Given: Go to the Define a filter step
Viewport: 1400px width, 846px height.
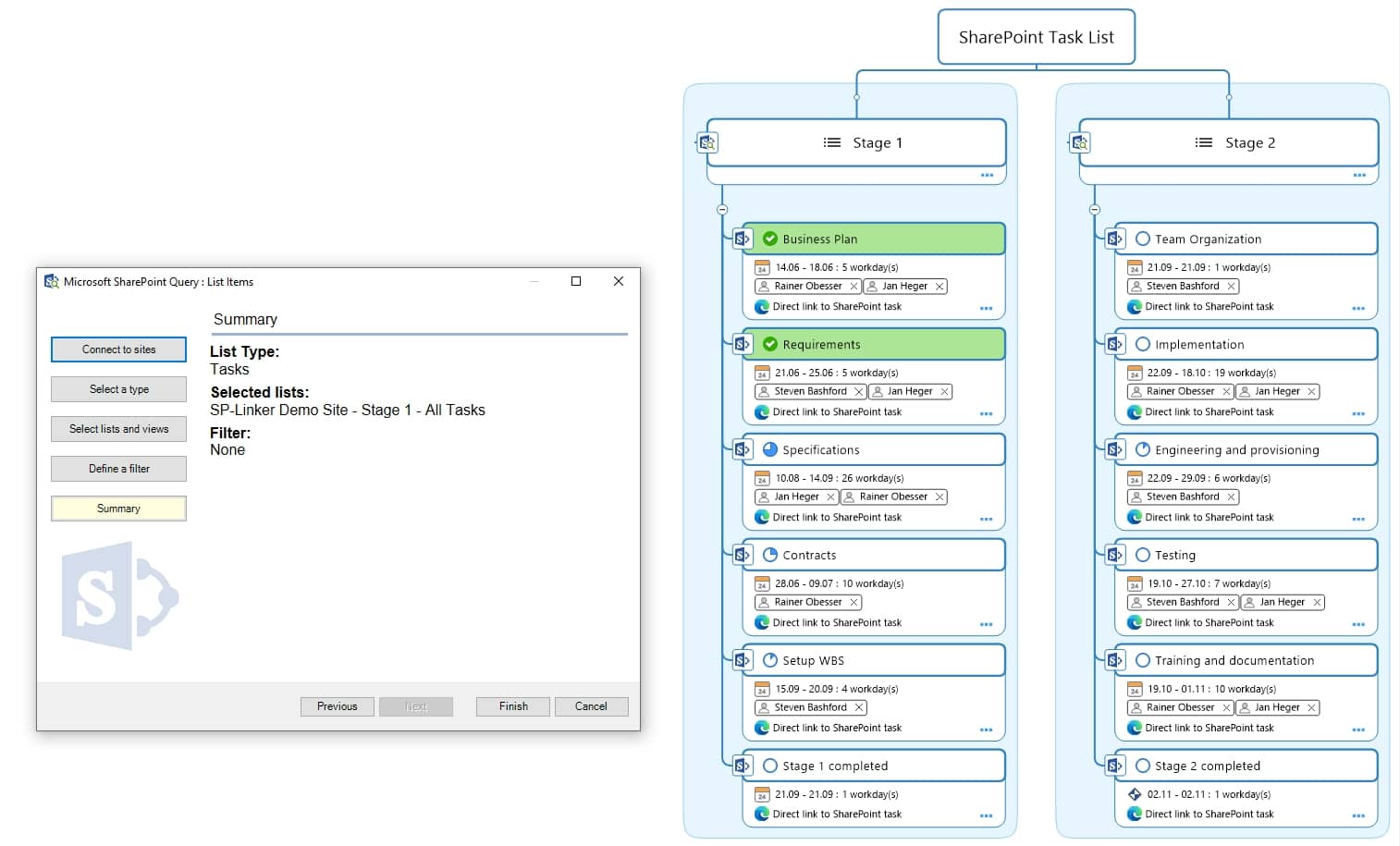Looking at the screenshot, I should pyautogui.click(x=118, y=469).
